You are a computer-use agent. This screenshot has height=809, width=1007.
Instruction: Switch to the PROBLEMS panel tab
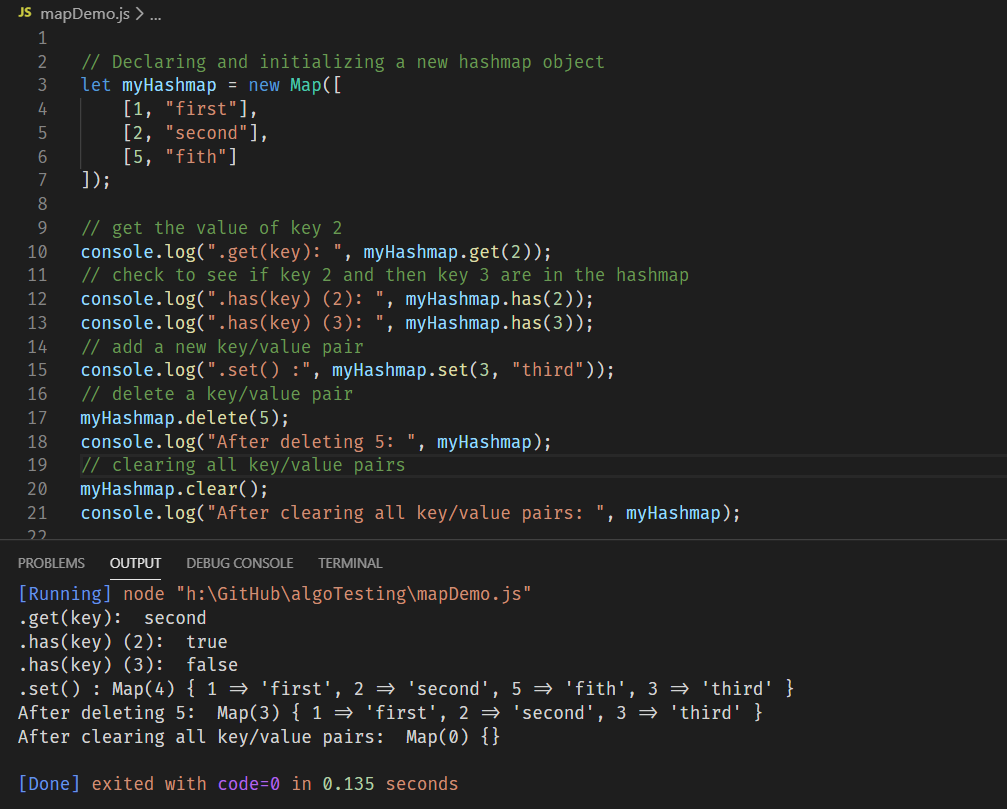(x=51, y=563)
